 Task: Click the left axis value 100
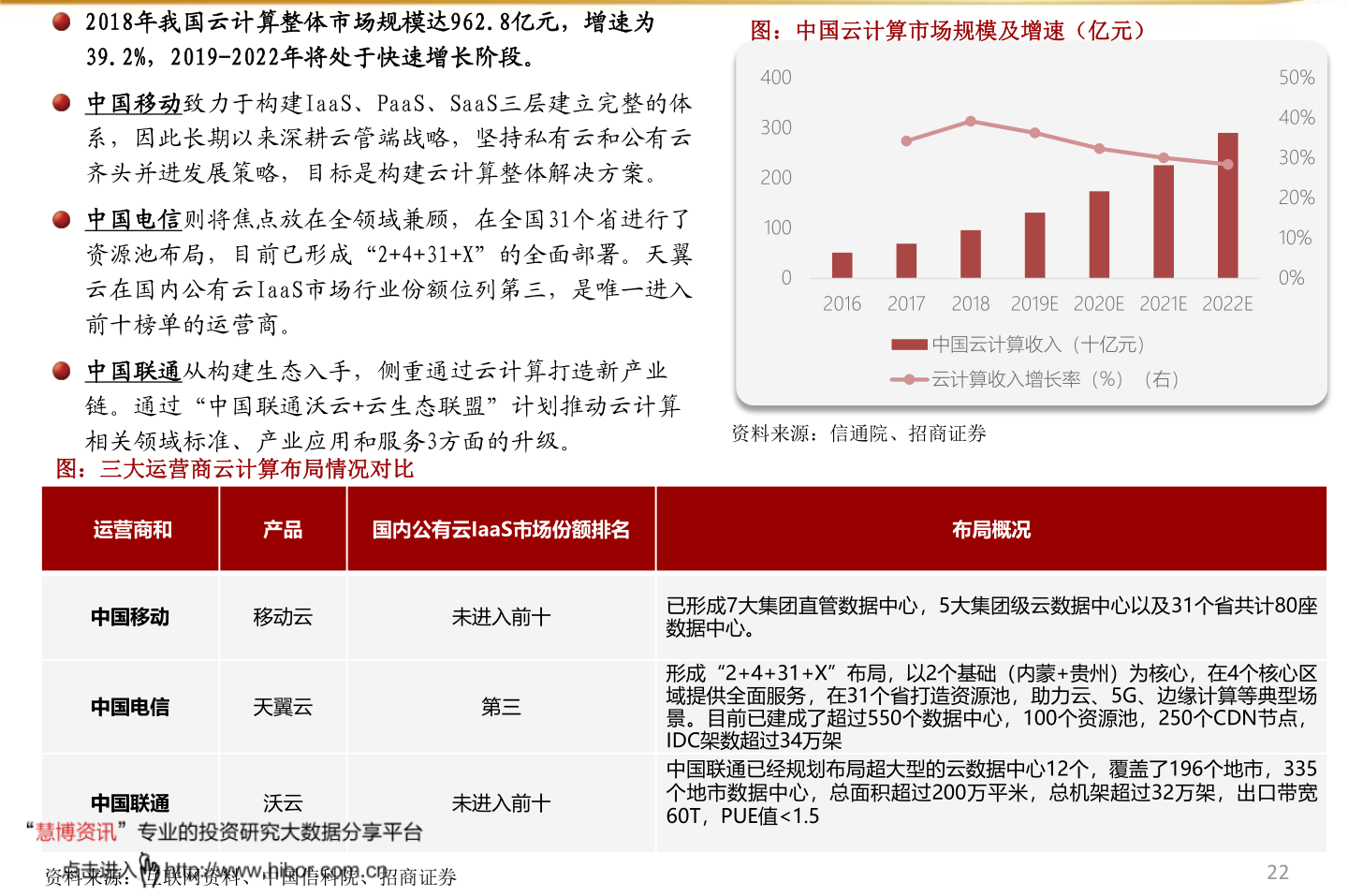[777, 228]
